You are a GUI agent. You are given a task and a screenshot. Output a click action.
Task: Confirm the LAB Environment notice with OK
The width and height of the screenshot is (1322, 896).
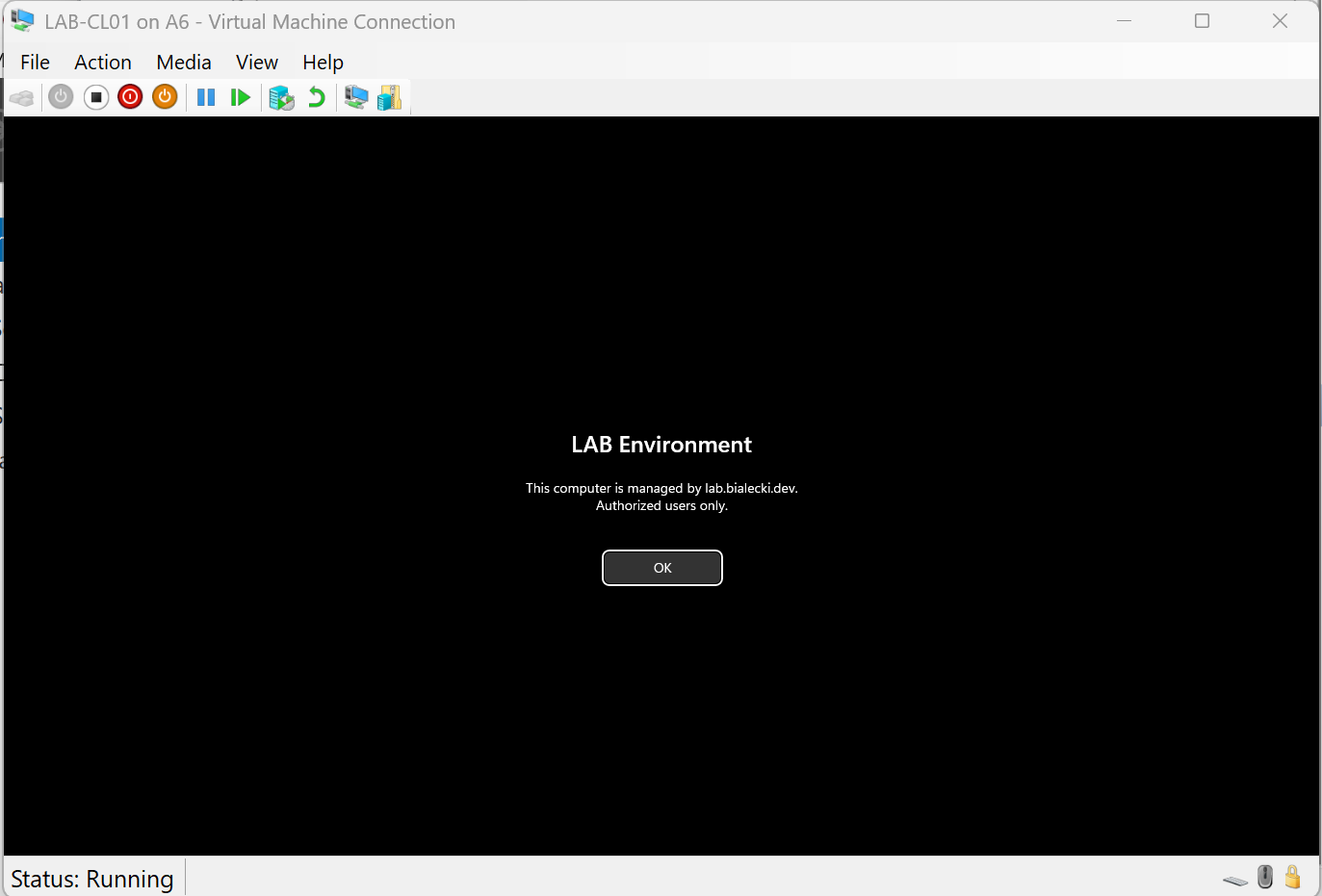tap(662, 568)
